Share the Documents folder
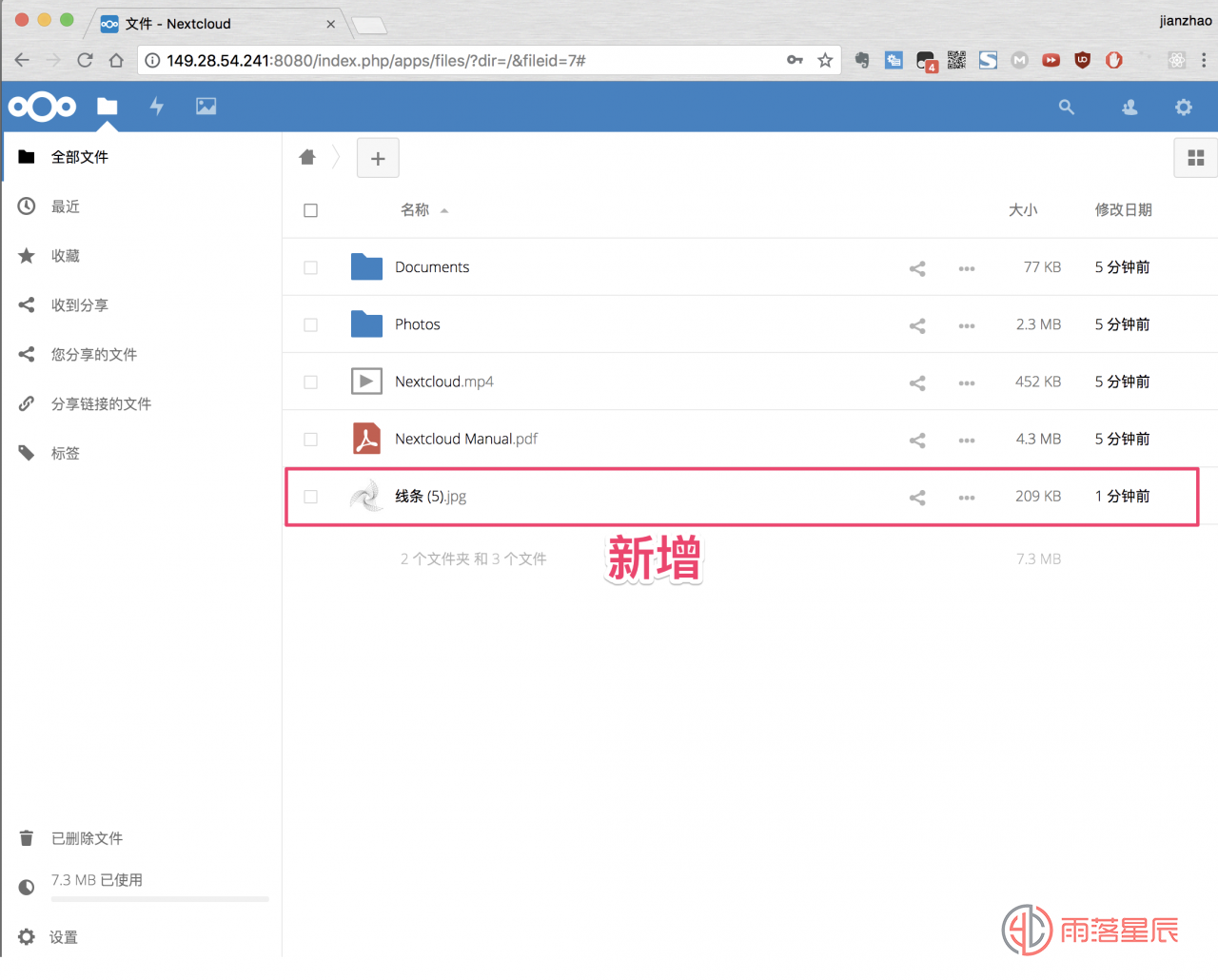The height and width of the screenshot is (980, 1218). [x=917, y=268]
